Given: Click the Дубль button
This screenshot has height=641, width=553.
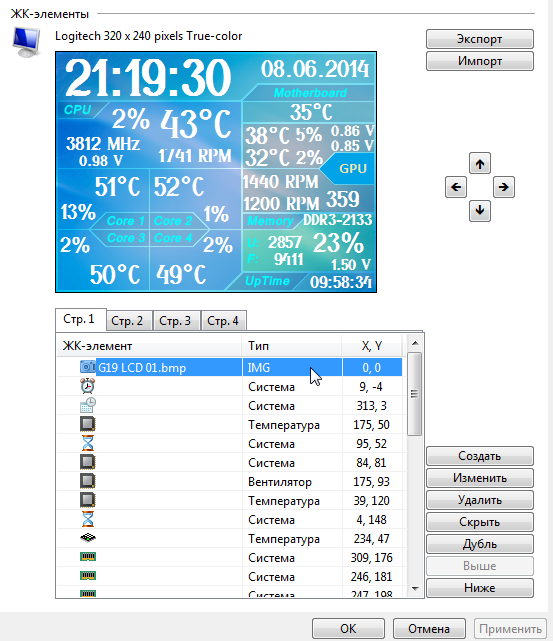Looking at the screenshot, I should click(480, 544).
